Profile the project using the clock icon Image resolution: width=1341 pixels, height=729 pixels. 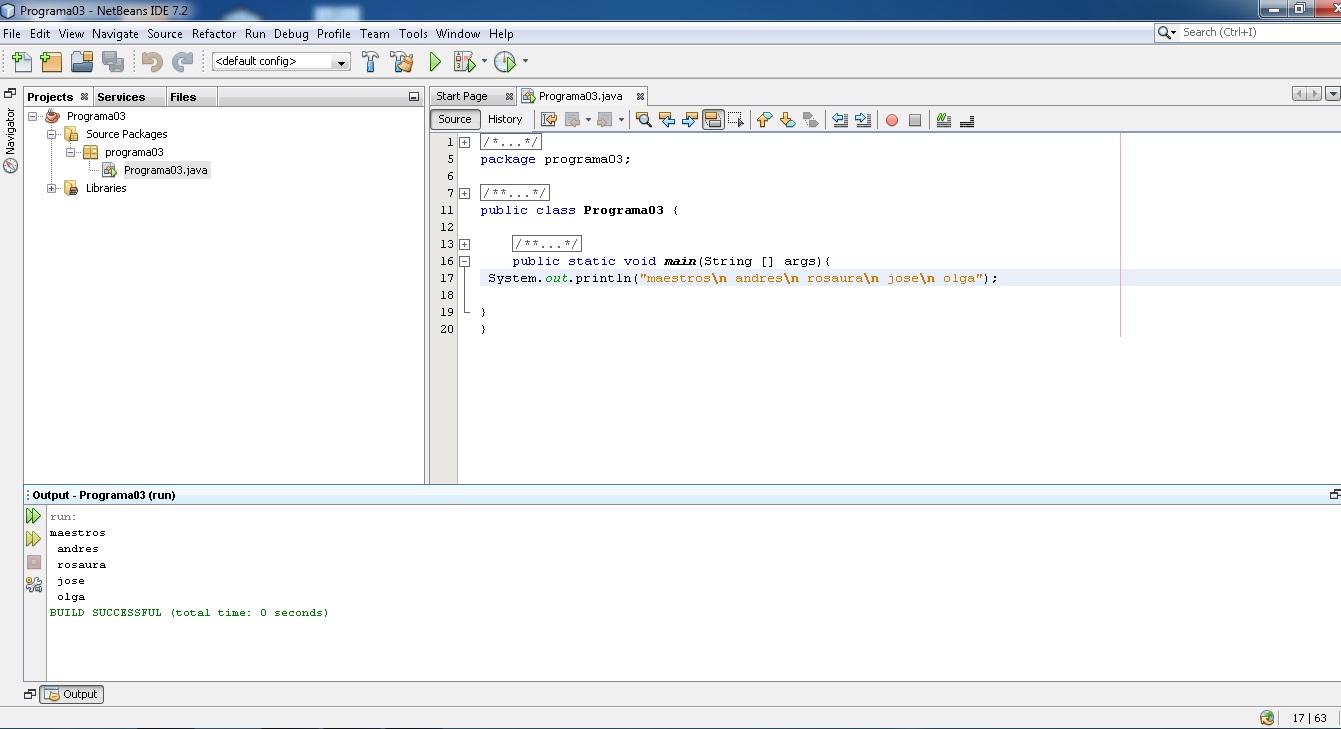coord(506,61)
